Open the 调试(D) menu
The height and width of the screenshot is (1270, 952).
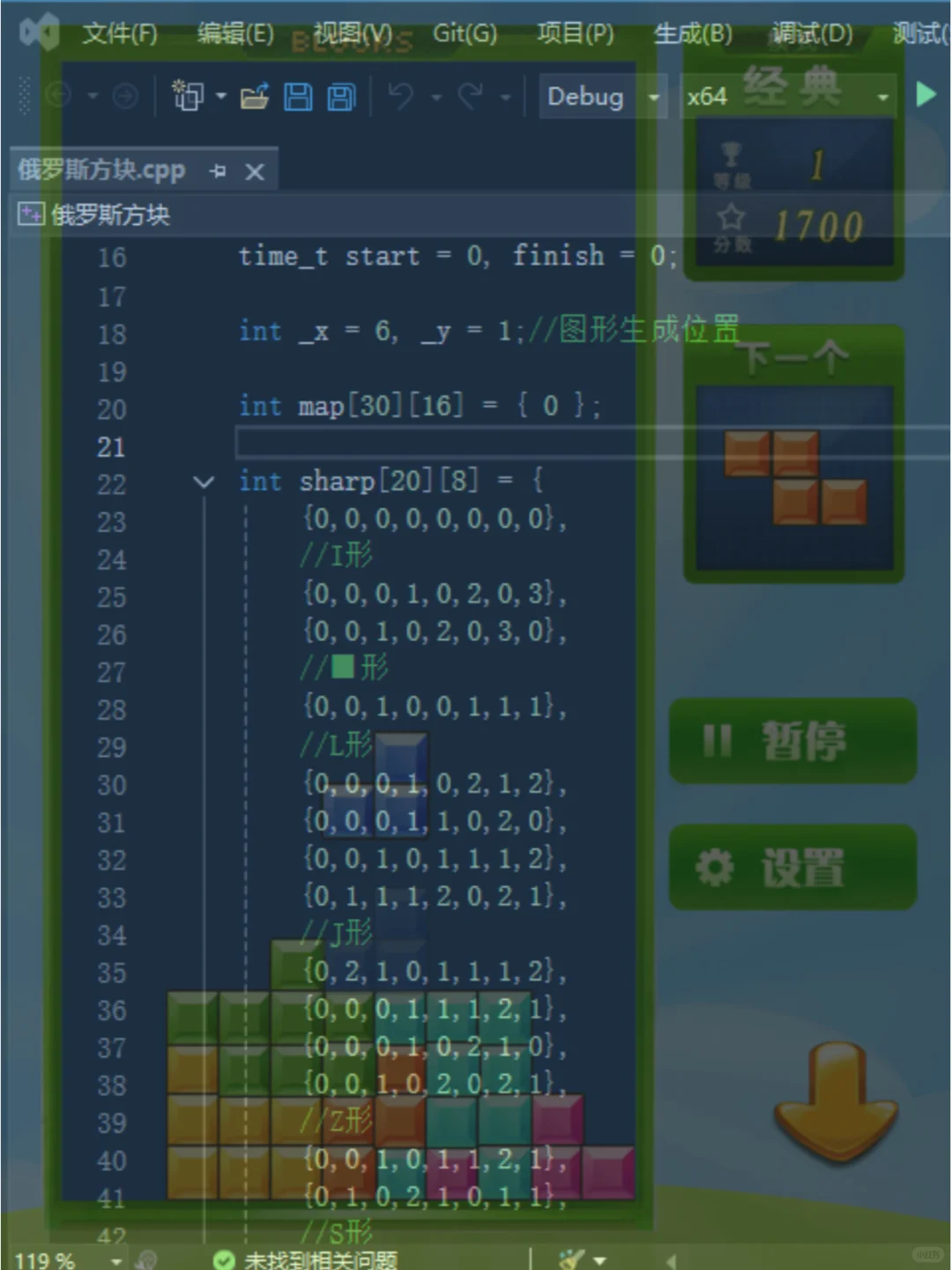[812, 34]
